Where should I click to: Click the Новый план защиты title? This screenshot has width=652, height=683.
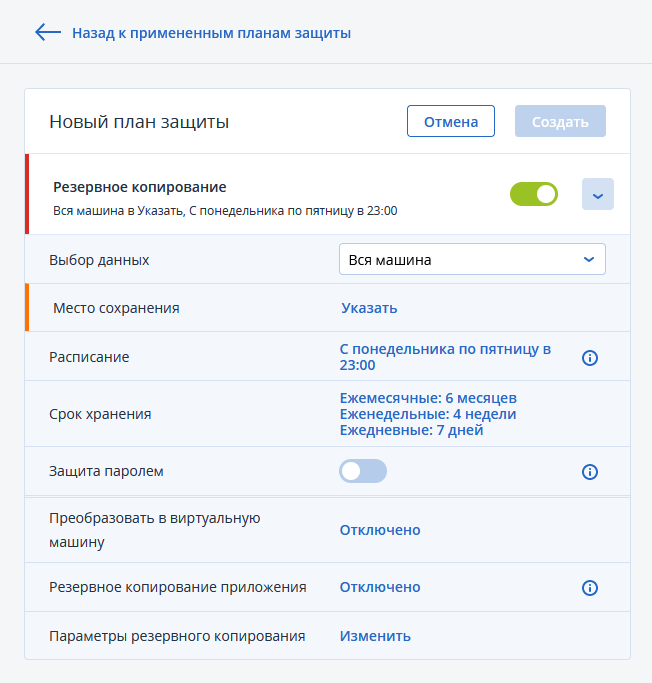tap(139, 122)
